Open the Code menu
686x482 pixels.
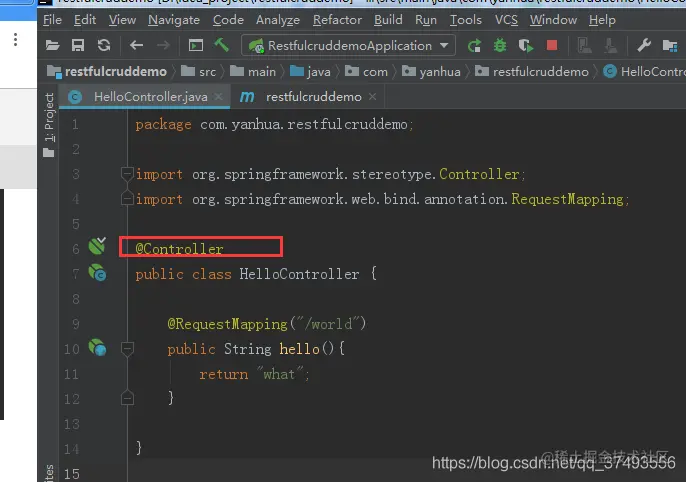tap(228, 20)
